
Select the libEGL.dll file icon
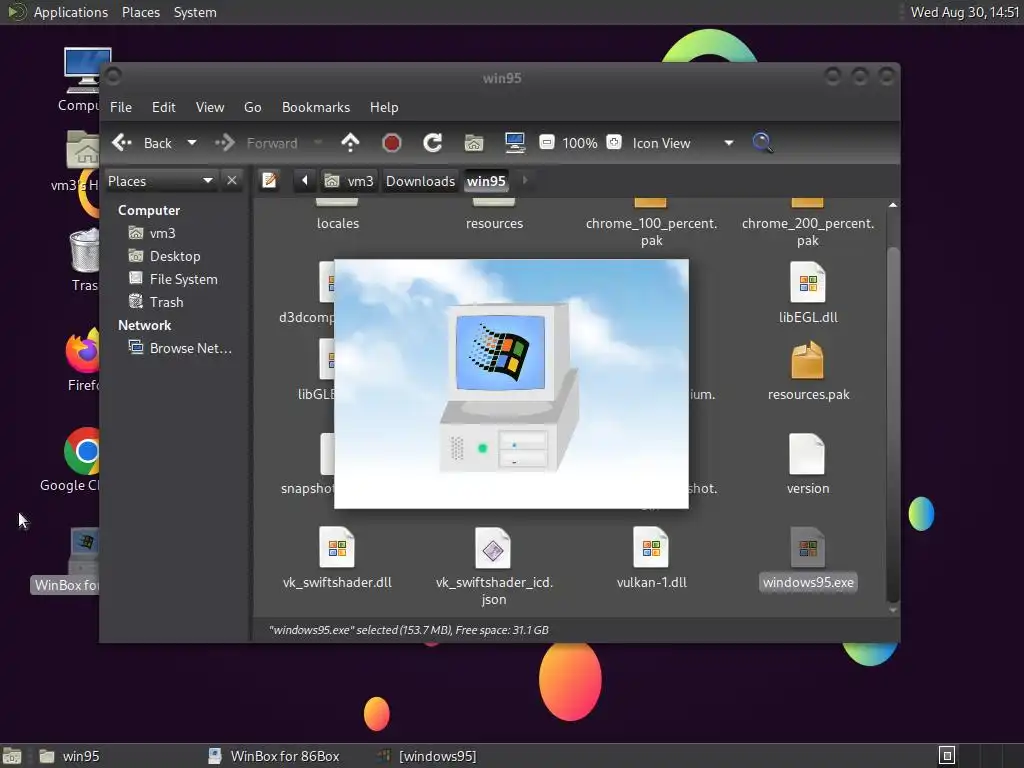(x=808, y=281)
